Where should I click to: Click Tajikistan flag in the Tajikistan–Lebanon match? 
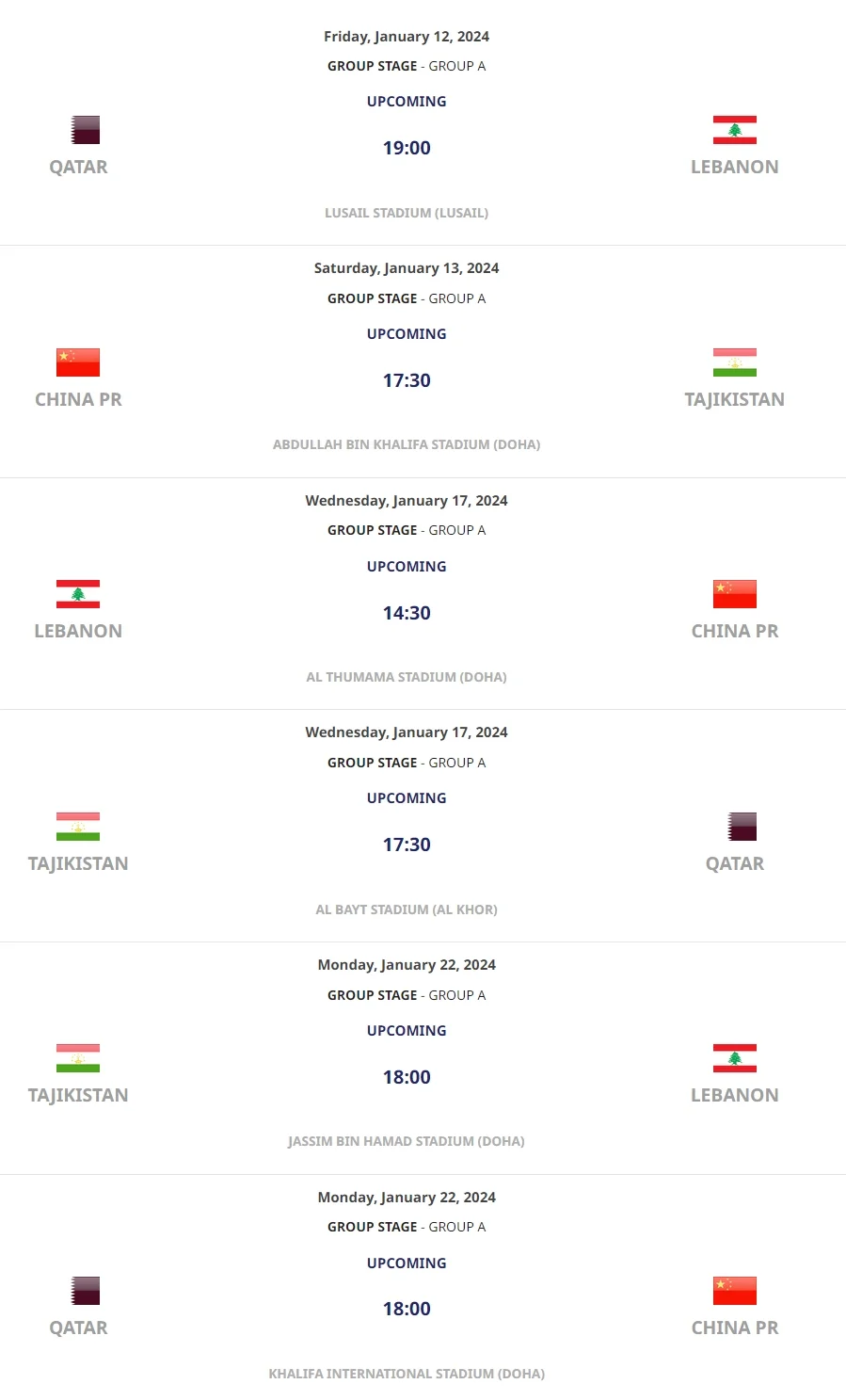(x=78, y=1058)
